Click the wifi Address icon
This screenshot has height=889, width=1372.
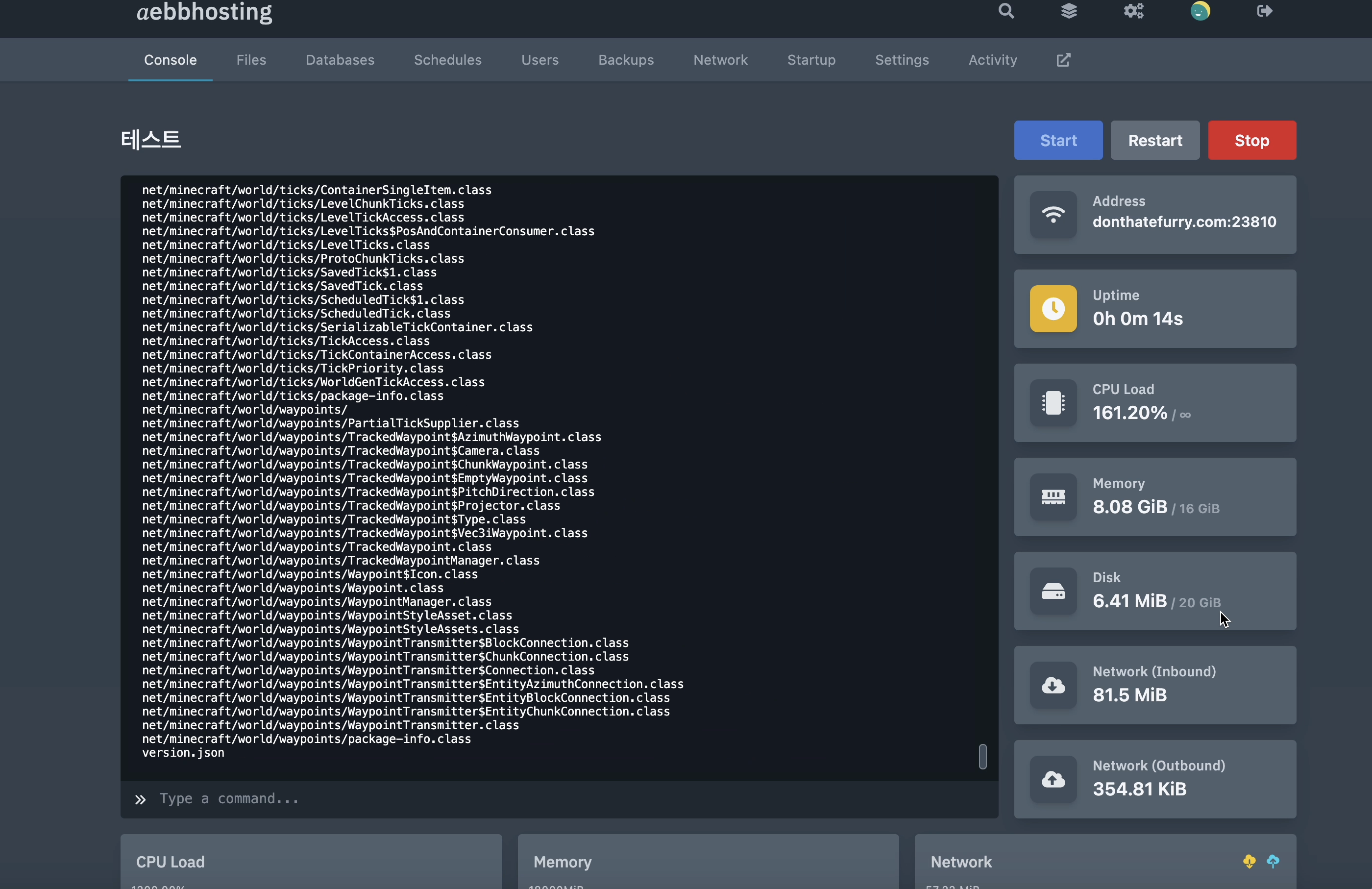coord(1053,215)
